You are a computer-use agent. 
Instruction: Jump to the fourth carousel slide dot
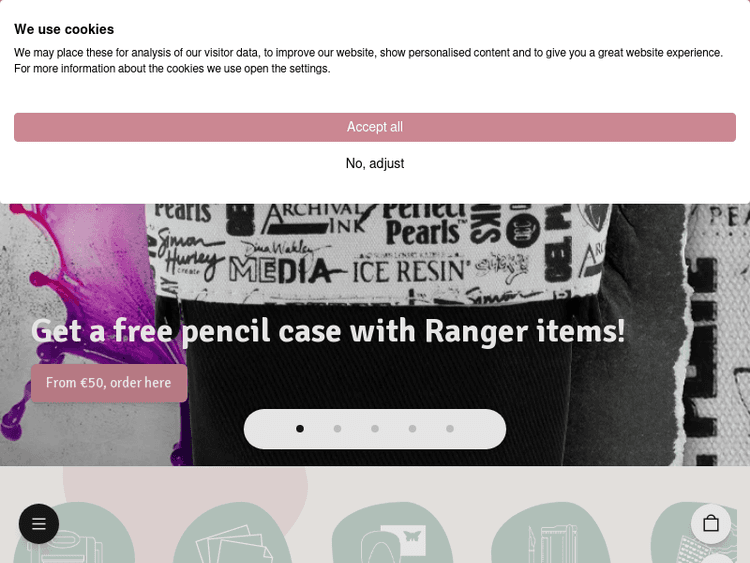pyautogui.click(x=412, y=429)
